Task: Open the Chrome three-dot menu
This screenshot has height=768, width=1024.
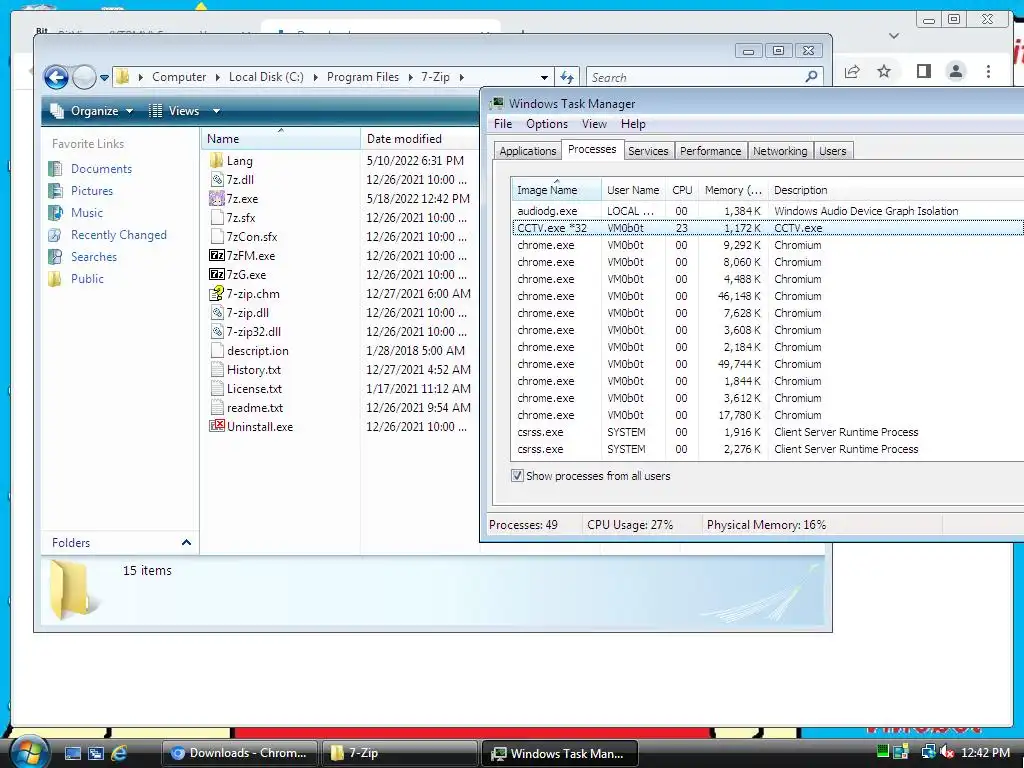Action: point(989,71)
